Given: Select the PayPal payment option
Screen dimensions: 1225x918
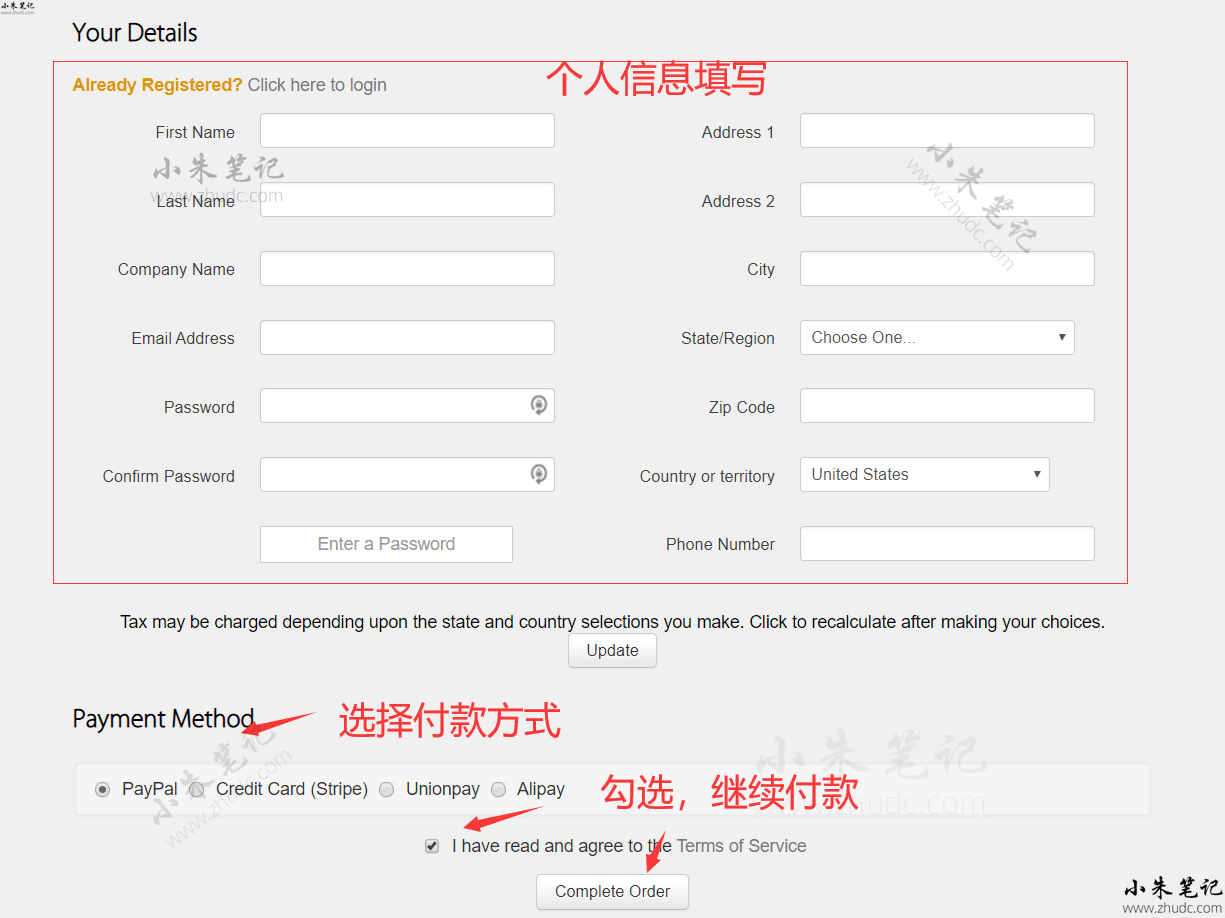Looking at the screenshot, I should pyautogui.click(x=102, y=790).
